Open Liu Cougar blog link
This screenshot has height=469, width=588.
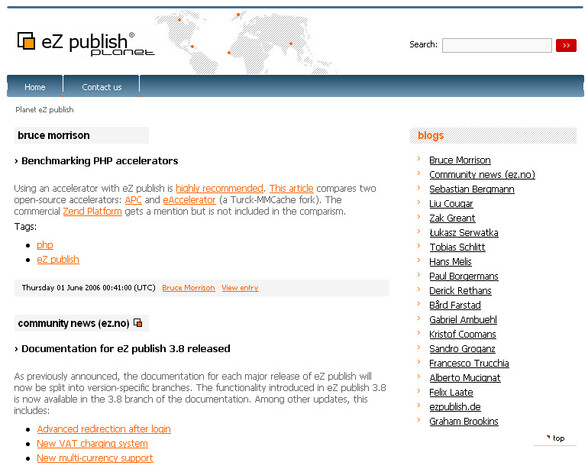[x=451, y=204]
